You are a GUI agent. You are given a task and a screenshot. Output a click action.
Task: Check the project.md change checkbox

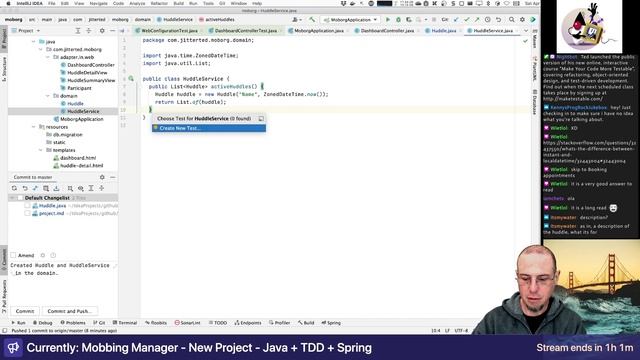click(27, 213)
